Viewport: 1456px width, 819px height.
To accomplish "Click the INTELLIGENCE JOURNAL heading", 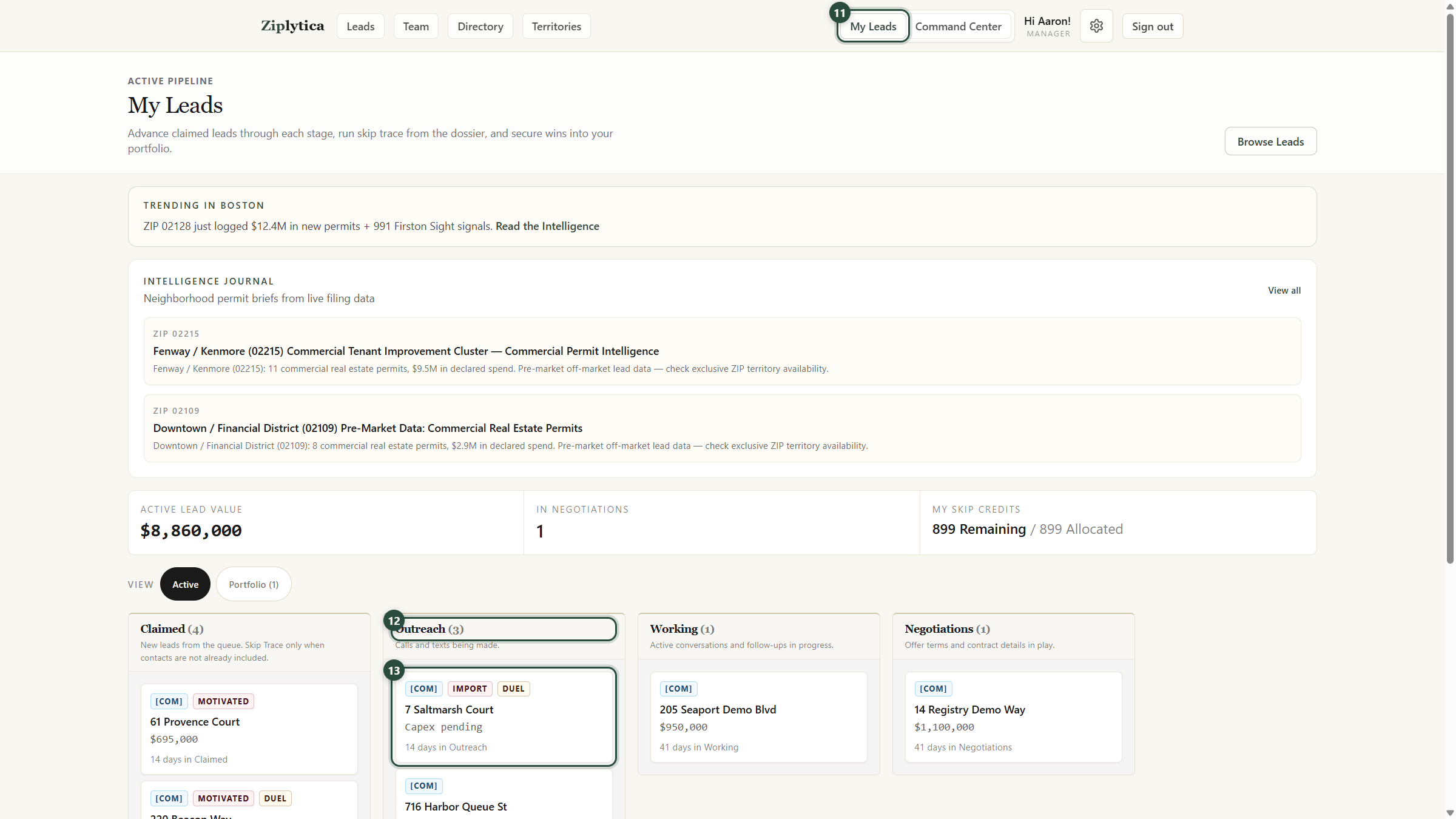I will [x=209, y=281].
